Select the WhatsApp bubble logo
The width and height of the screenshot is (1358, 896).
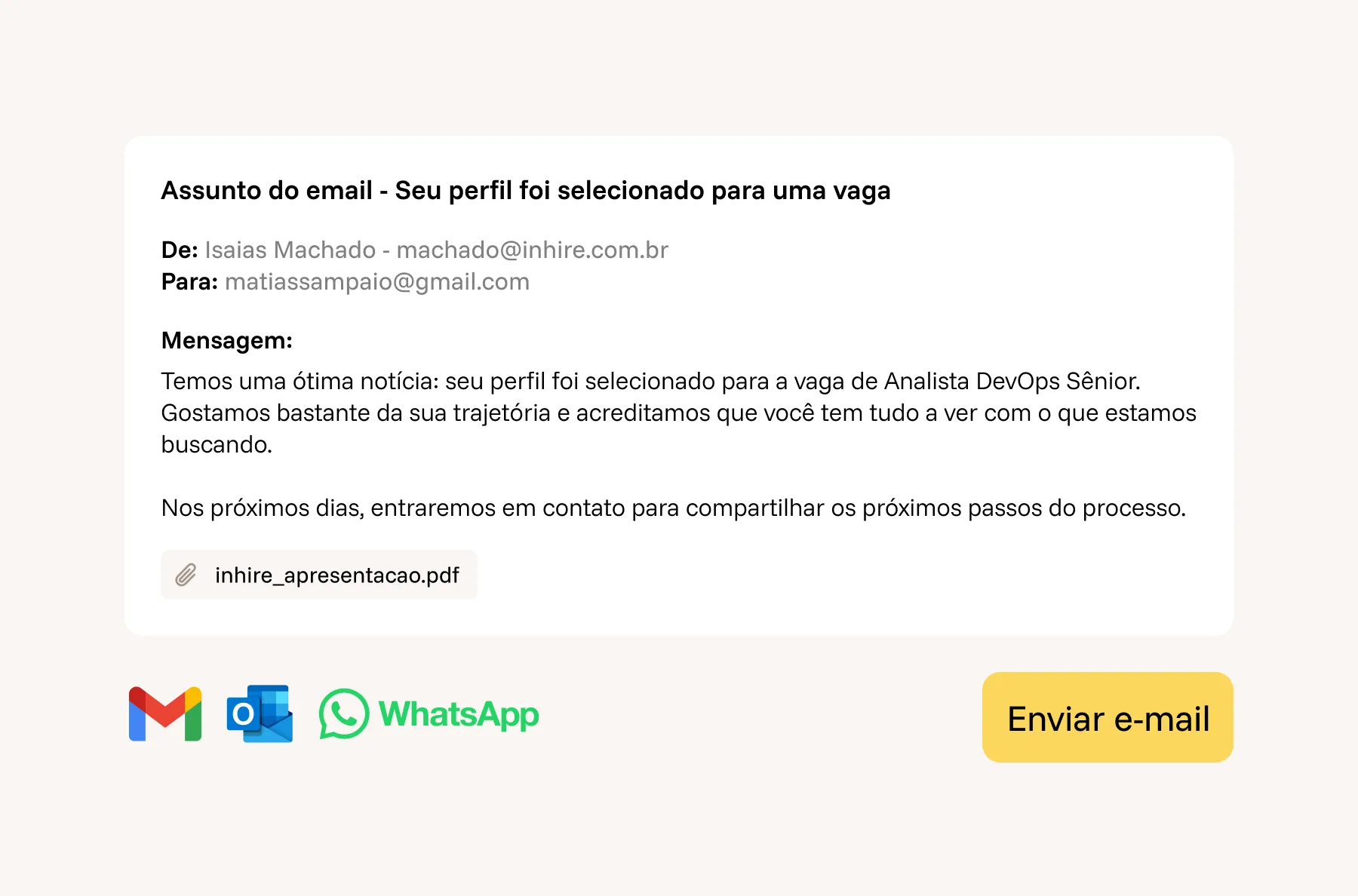[344, 713]
